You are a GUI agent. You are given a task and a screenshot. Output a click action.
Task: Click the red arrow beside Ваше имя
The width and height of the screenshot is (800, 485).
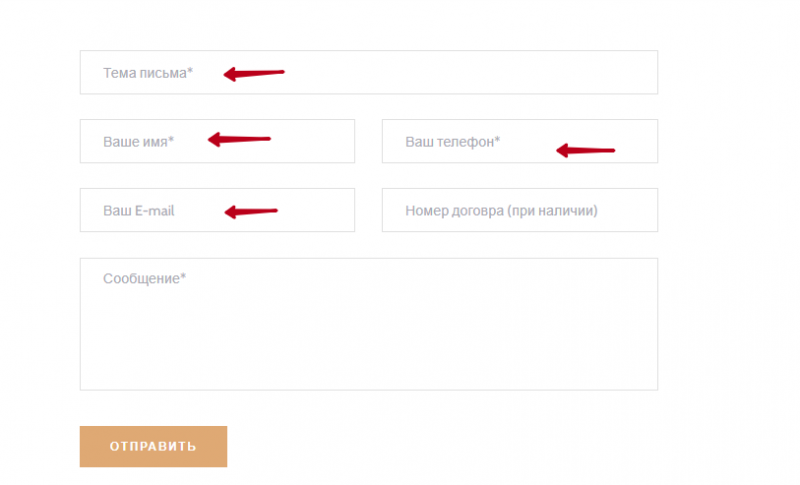tap(239, 140)
